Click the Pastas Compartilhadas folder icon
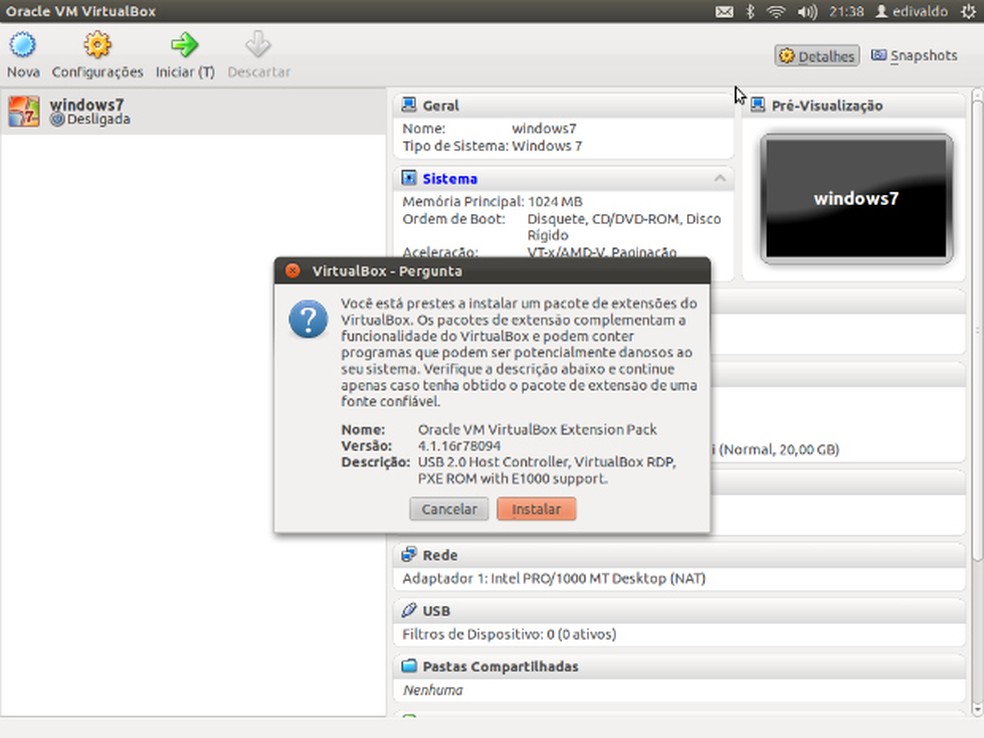 click(409, 666)
